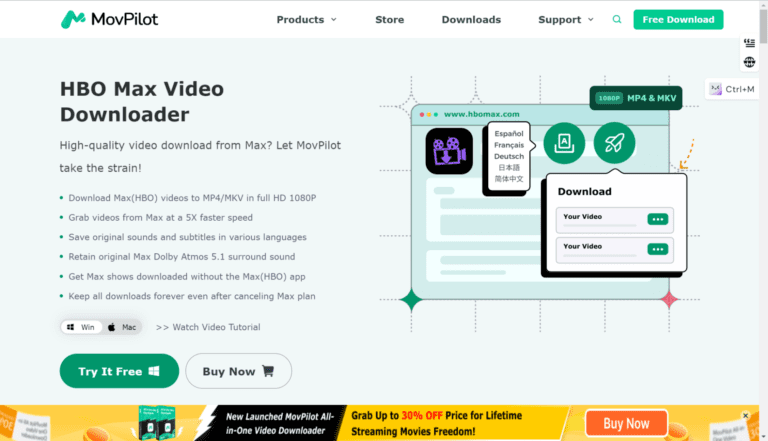Click the 1080P MP4 & MKV badge

coord(636,98)
